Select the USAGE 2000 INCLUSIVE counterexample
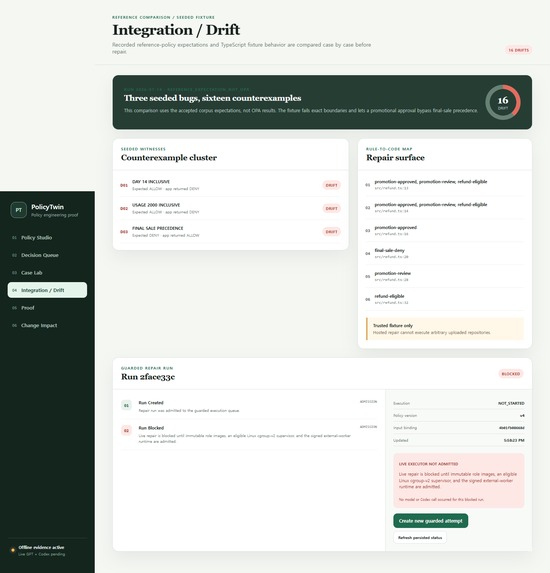 pyautogui.click(x=231, y=208)
